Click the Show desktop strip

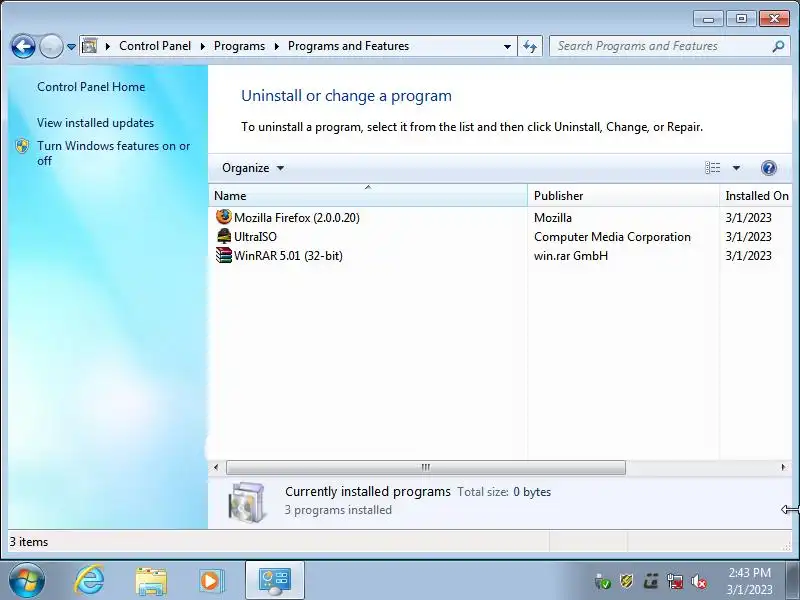[794, 581]
